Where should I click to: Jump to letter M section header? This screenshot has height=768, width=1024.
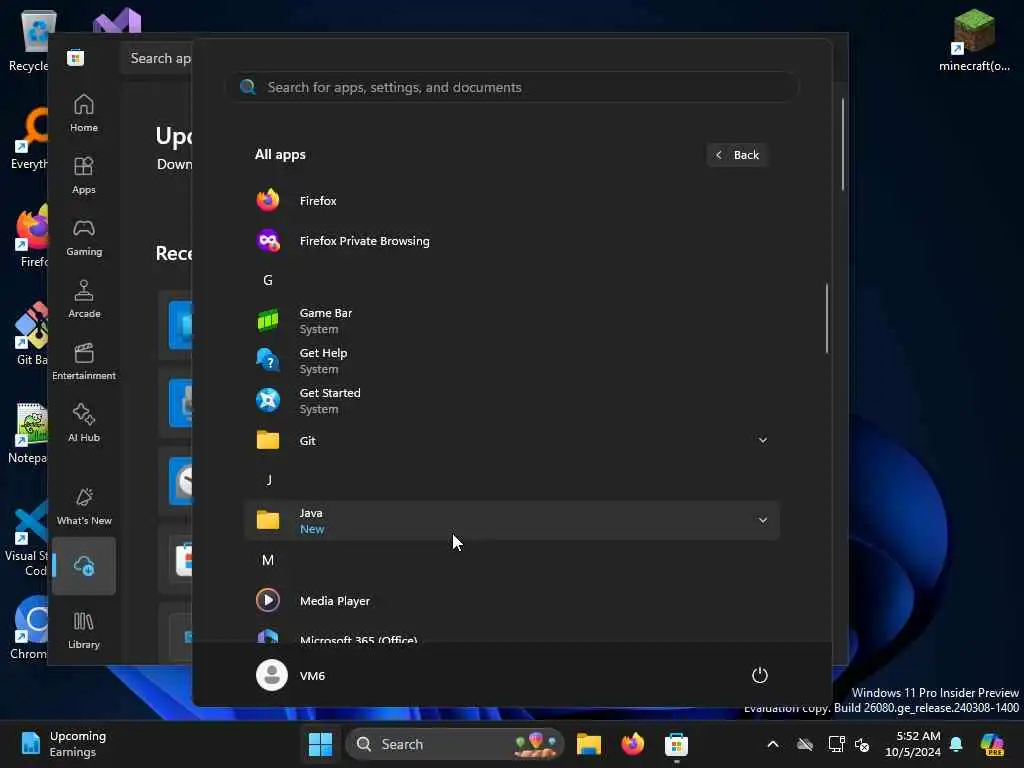point(268,560)
